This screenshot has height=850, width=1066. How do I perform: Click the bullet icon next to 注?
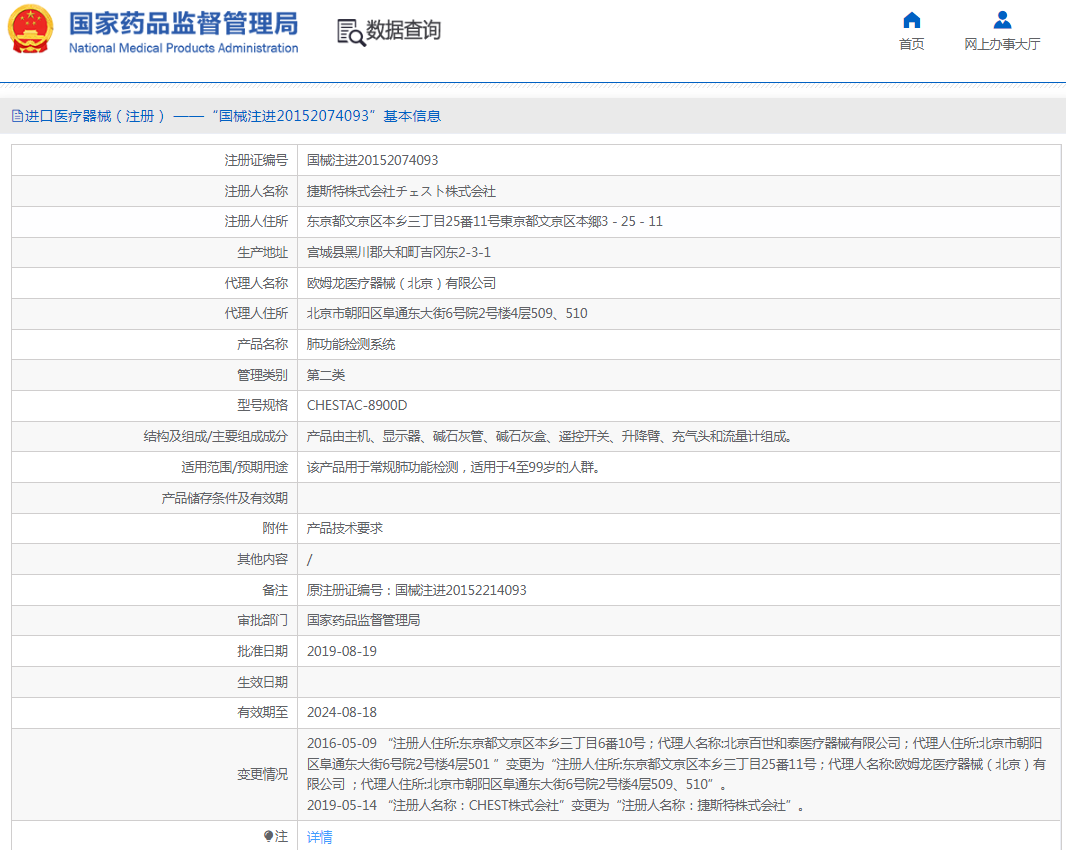[x=267, y=836]
